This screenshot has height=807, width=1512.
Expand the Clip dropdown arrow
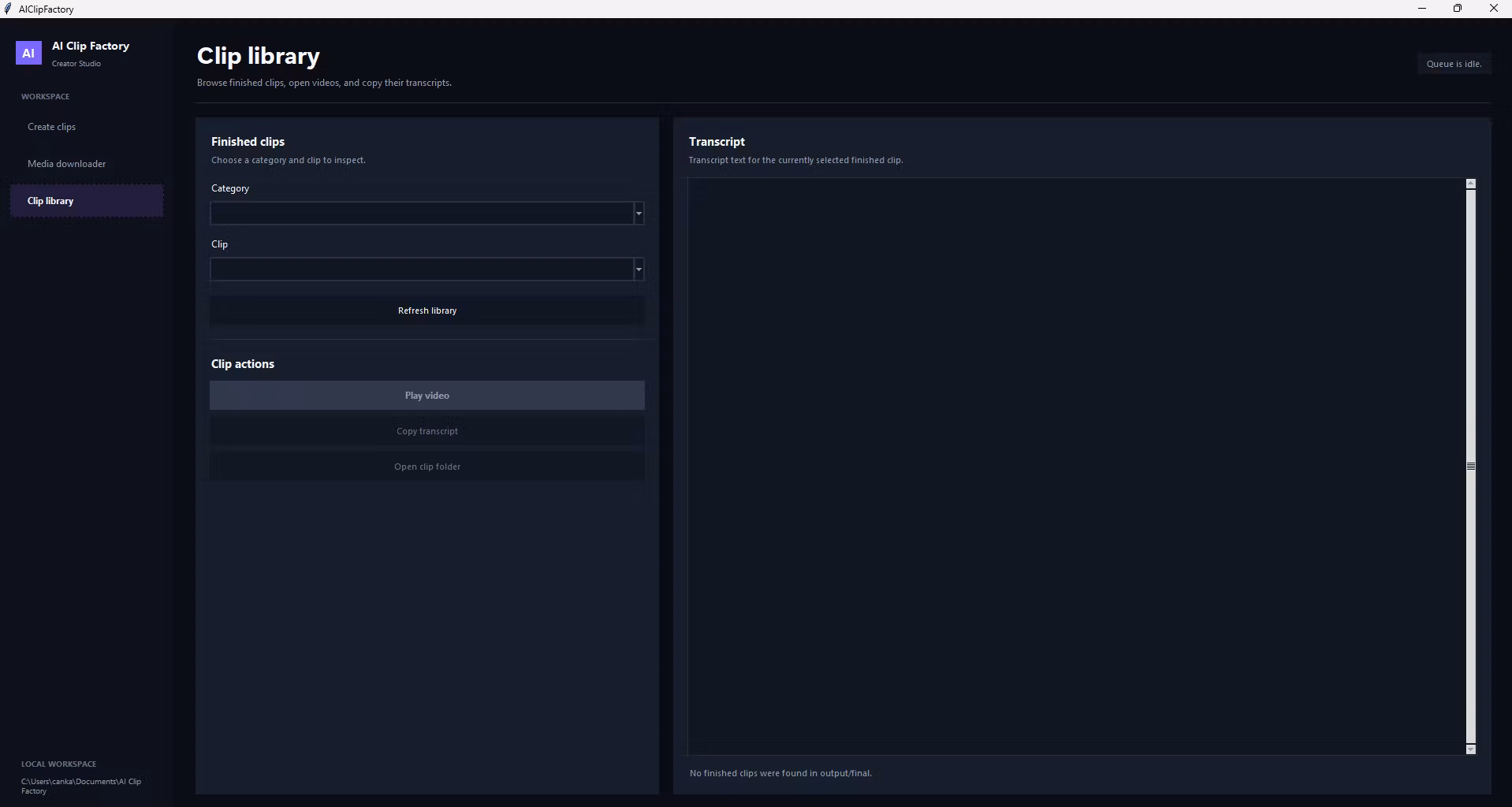[x=639, y=270]
